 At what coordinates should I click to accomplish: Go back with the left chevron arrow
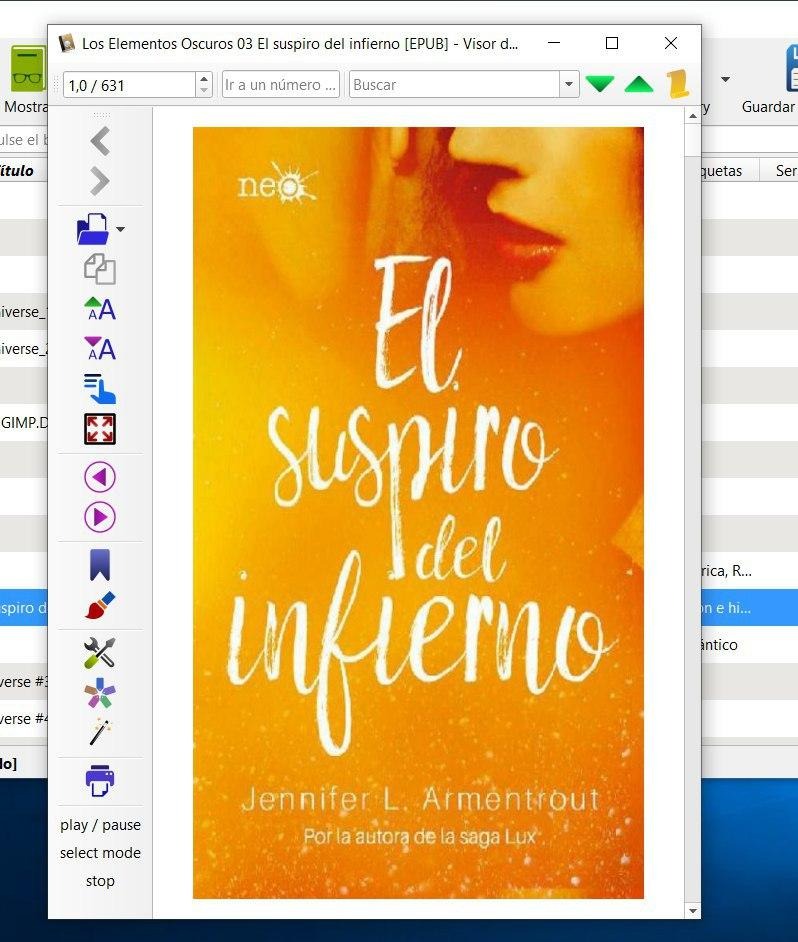click(100, 142)
